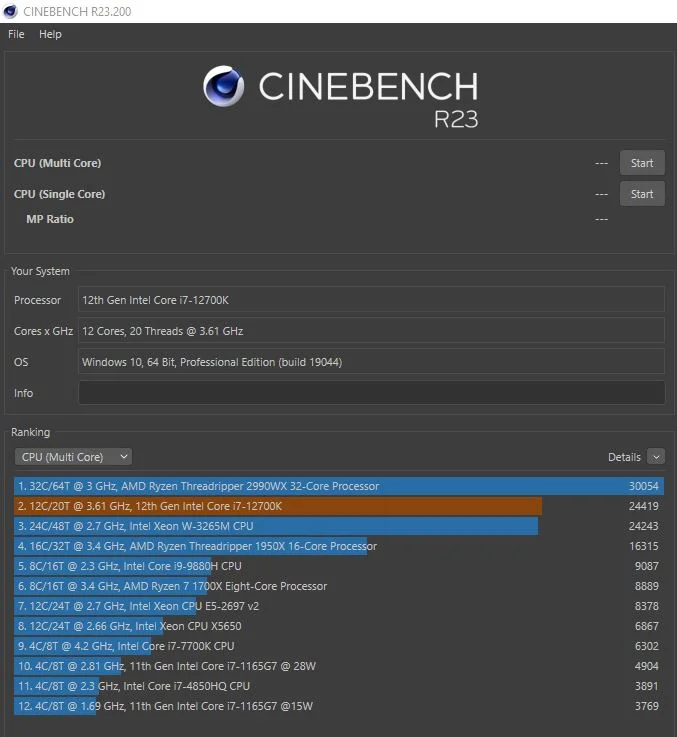Select the Xeon X5650 ranking row
The image size is (677, 737).
[x=338, y=626]
